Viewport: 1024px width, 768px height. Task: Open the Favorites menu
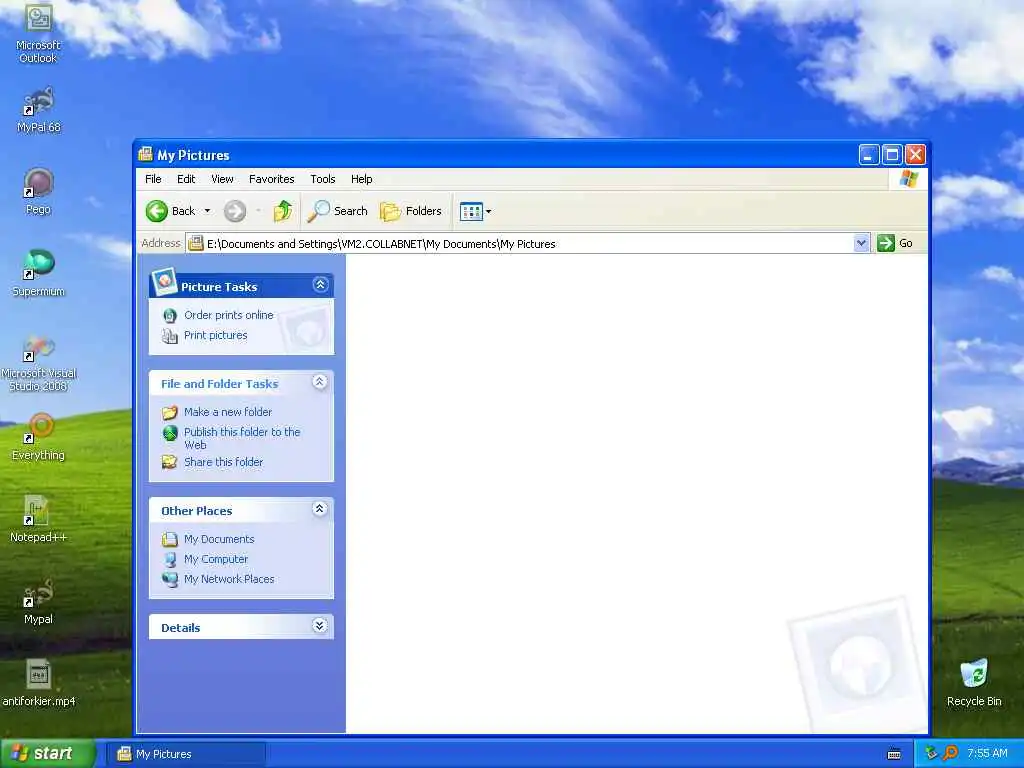tap(272, 179)
